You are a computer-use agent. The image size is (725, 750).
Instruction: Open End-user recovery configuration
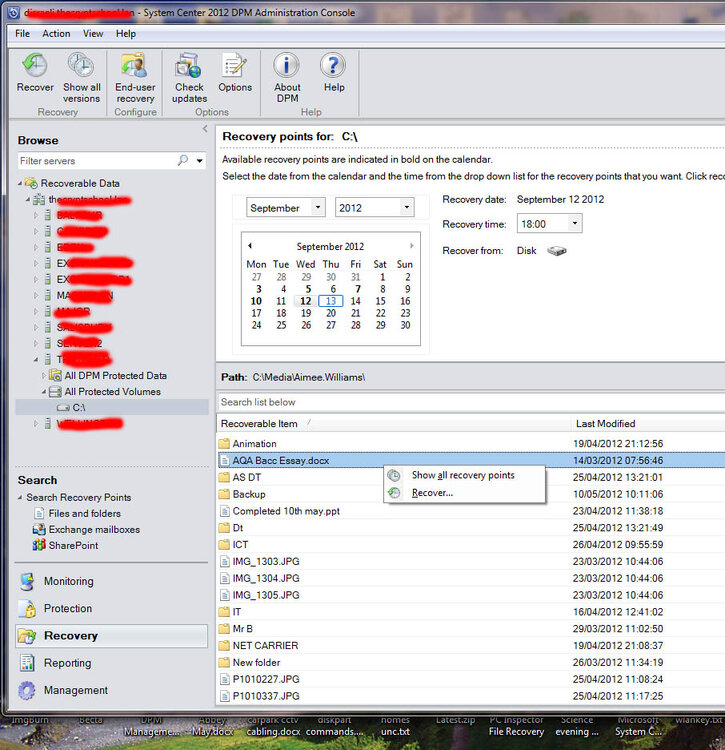pyautogui.click(x=134, y=65)
